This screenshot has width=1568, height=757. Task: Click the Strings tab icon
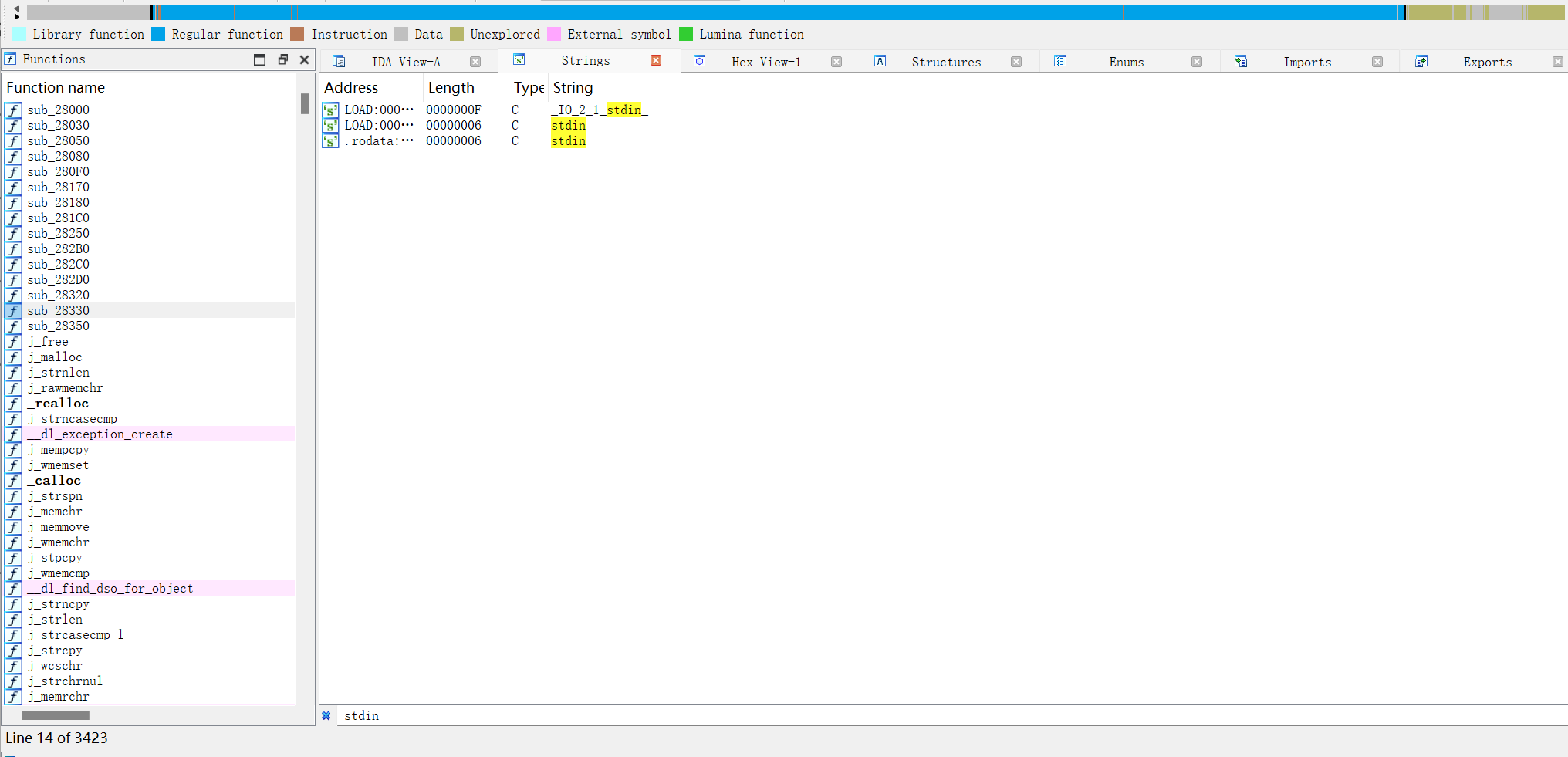519,59
